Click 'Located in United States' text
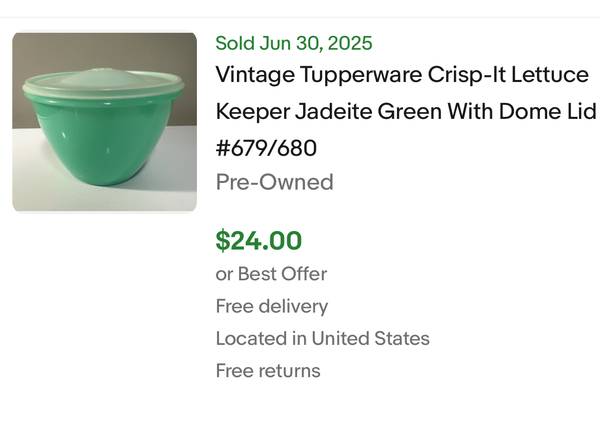The height and width of the screenshot is (432, 600). coord(323,338)
